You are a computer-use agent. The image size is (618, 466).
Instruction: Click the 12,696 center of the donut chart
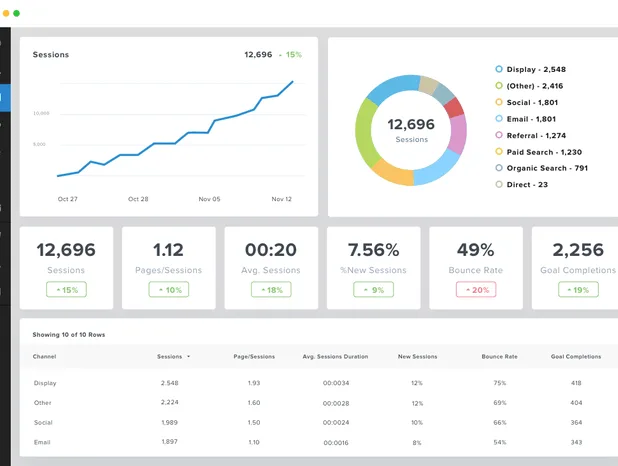pyautogui.click(x=411, y=124)
